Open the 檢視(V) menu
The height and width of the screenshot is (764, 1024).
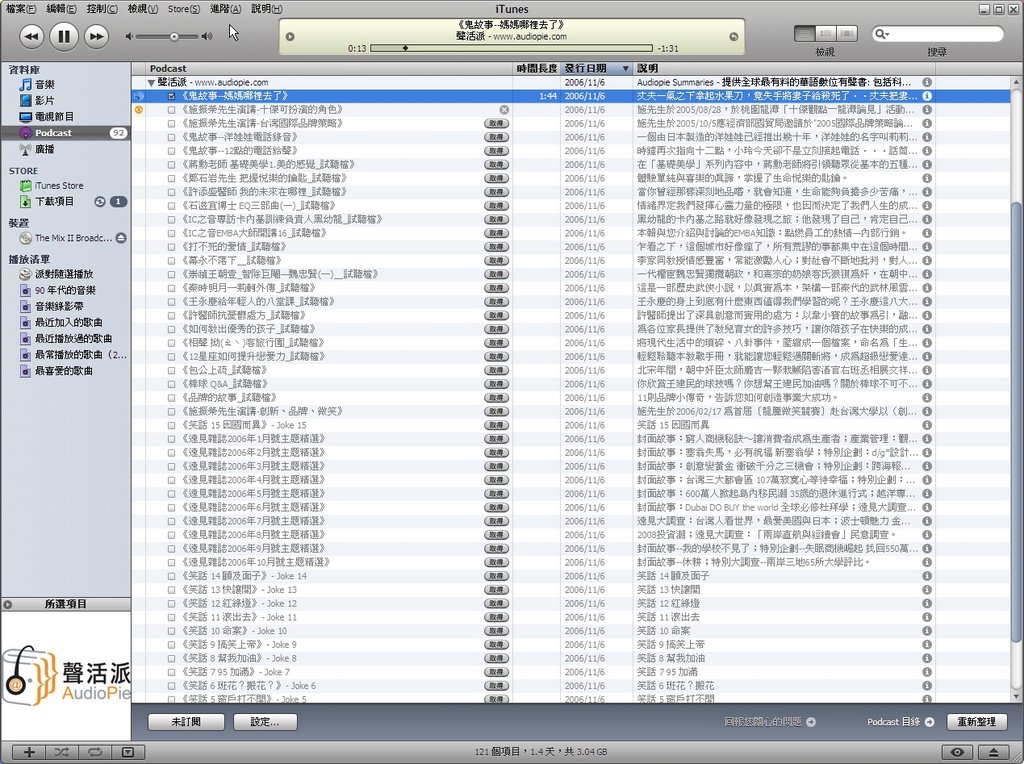click(142, 9)
